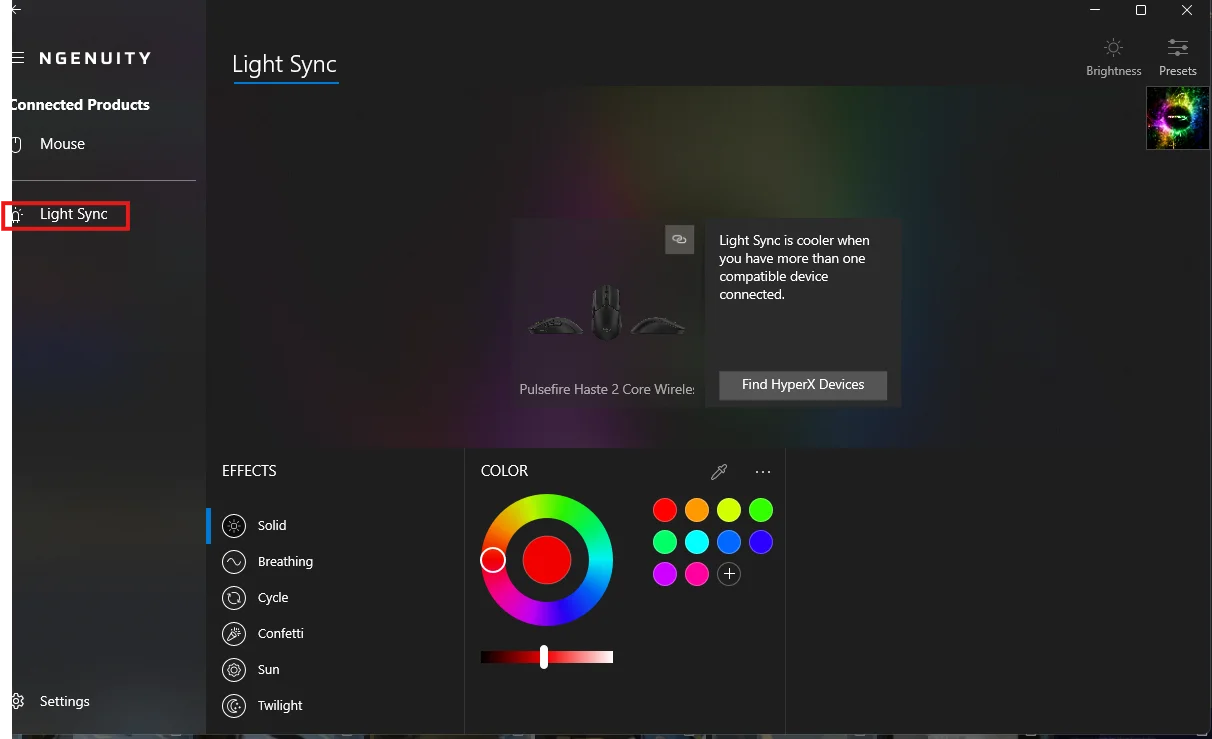
Task: Click the NGENUITY logo text
Action: pyautogui.click(x=95, y=58)
